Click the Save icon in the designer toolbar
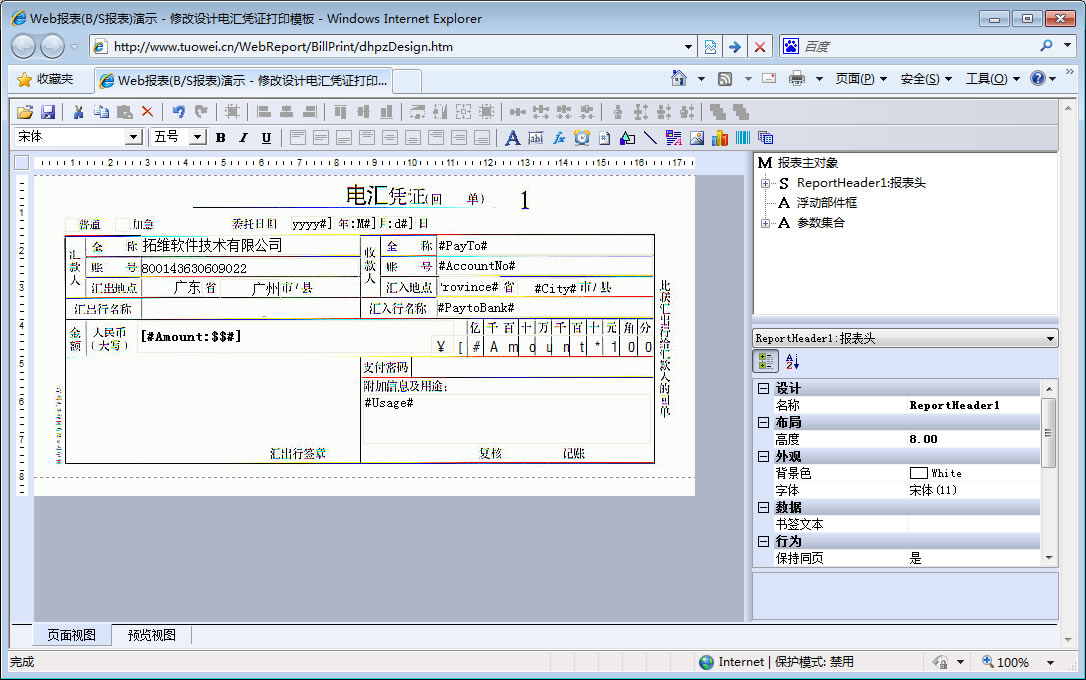This screenshot has width=1086, height=680. click(x=47, y=112)
